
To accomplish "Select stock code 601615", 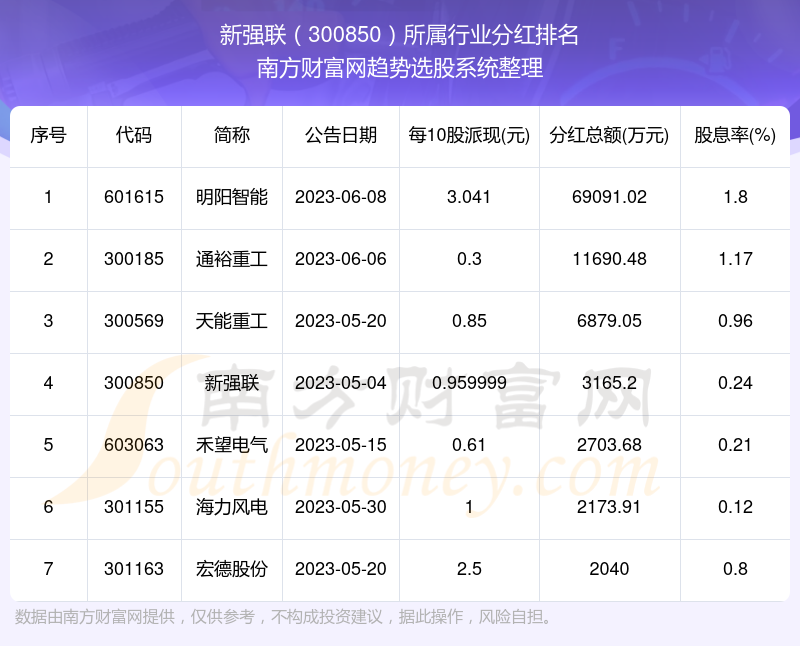I will pos(134,197).
